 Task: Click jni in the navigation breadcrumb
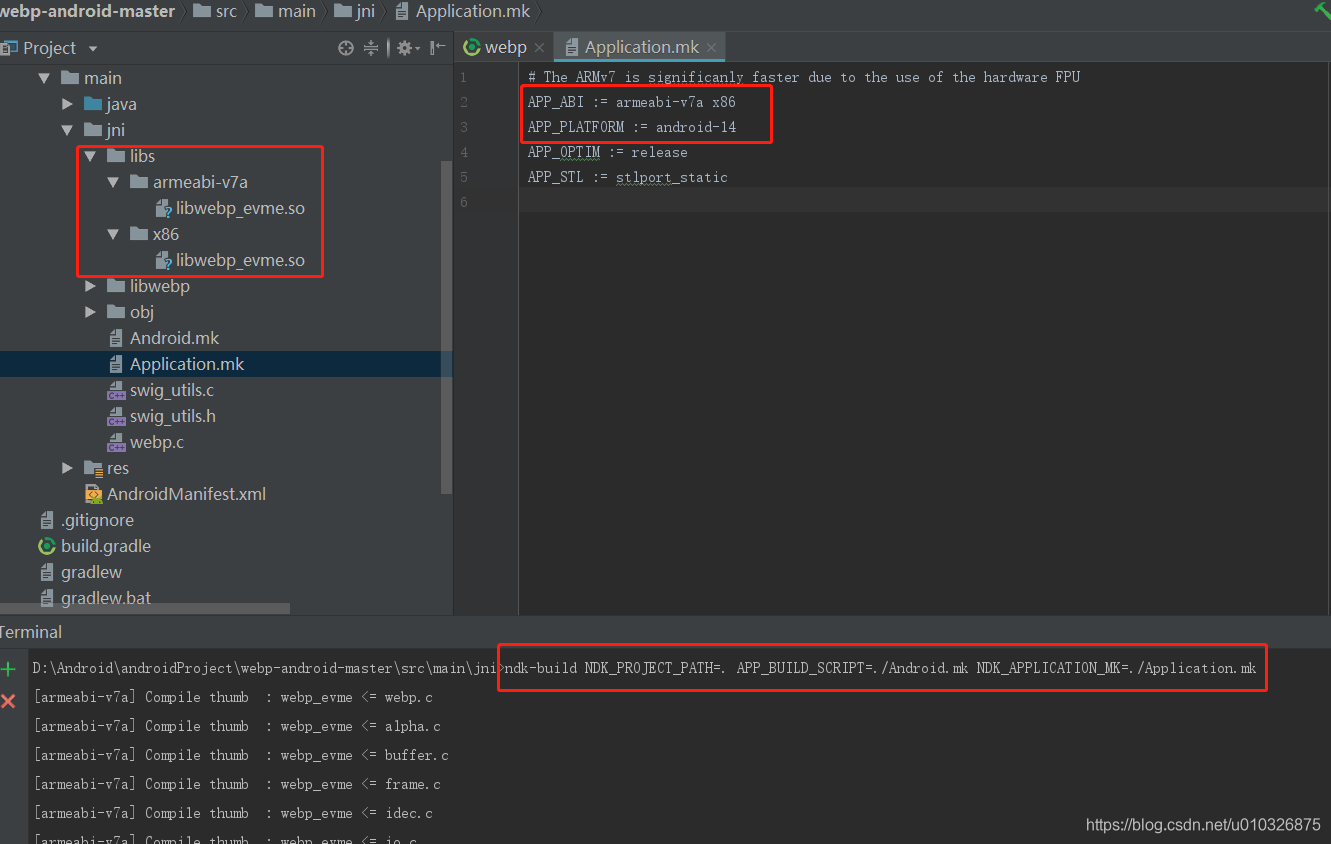pyautogui.click(x=355, y=11)
